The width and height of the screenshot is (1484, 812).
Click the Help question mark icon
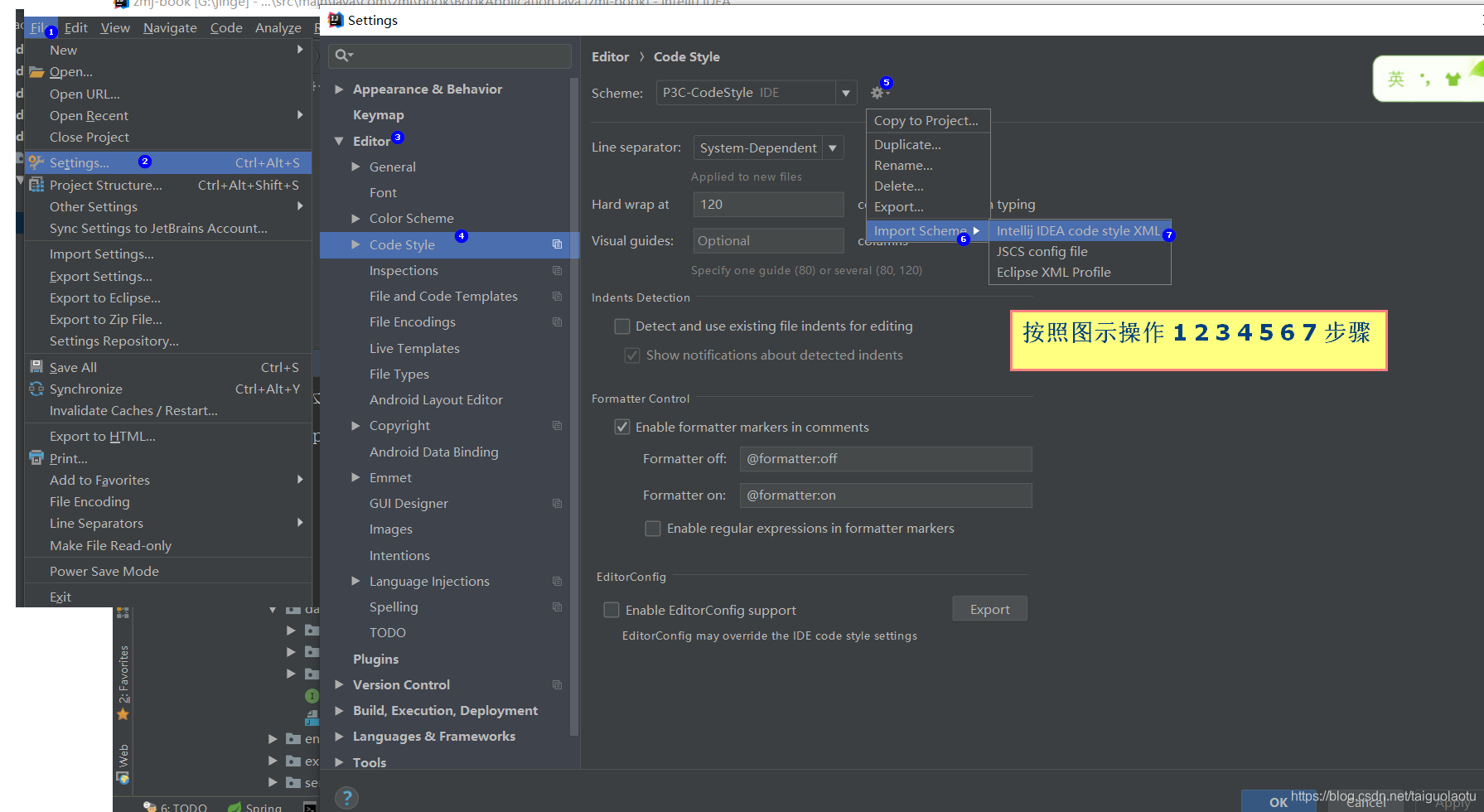(346, 797)
